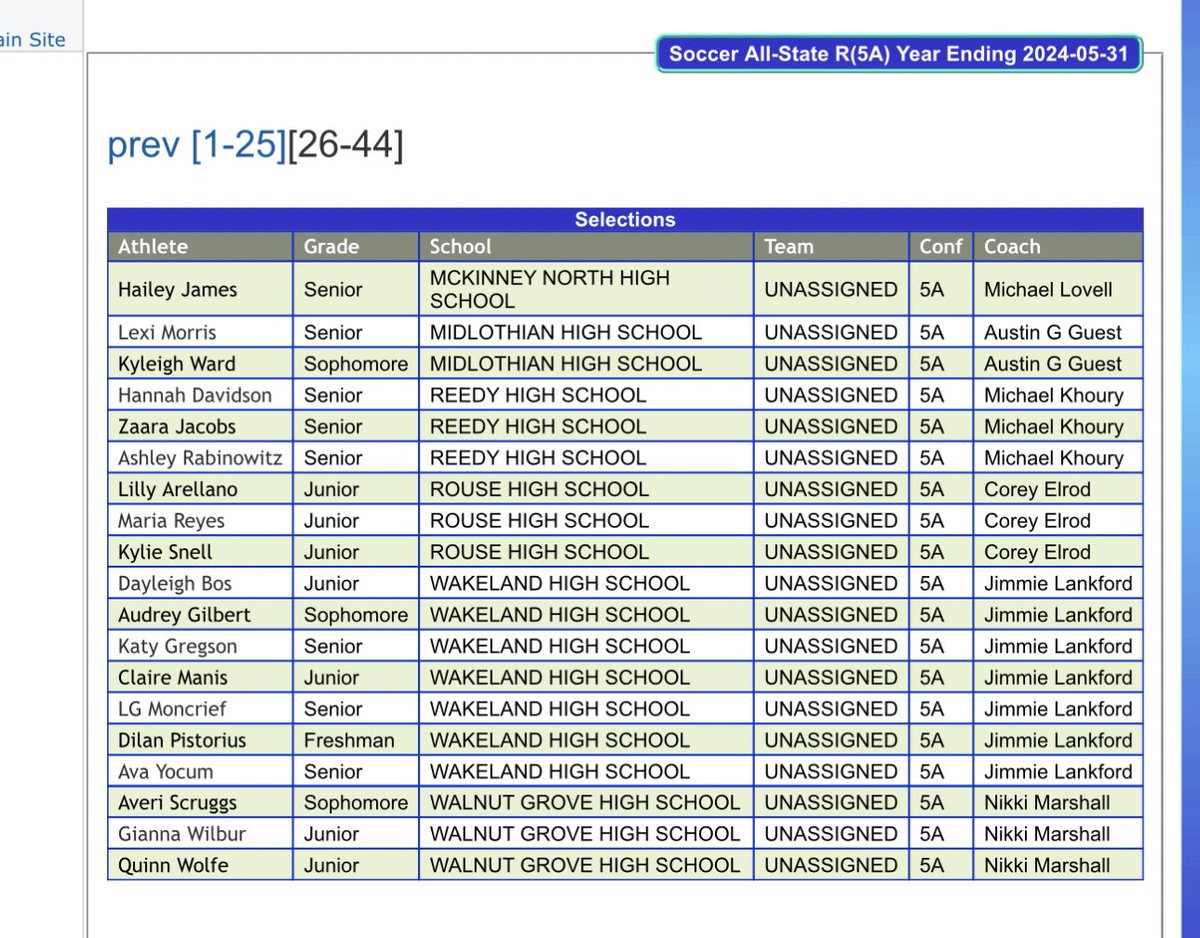Select athlete Hannah Davidson
Screen dimensions: 1200x938
[195, 395]
